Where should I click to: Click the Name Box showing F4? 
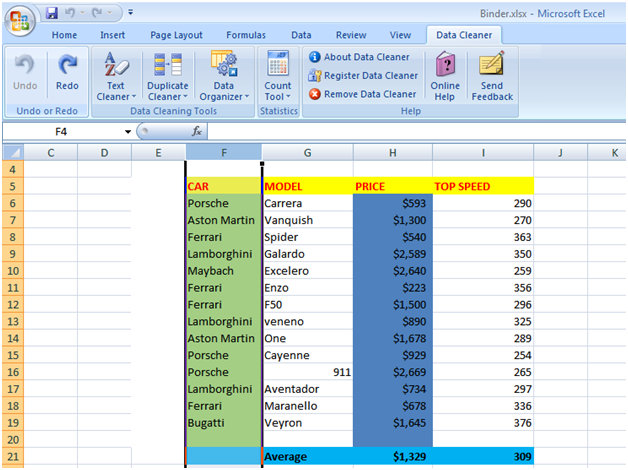tap(61, 132)
